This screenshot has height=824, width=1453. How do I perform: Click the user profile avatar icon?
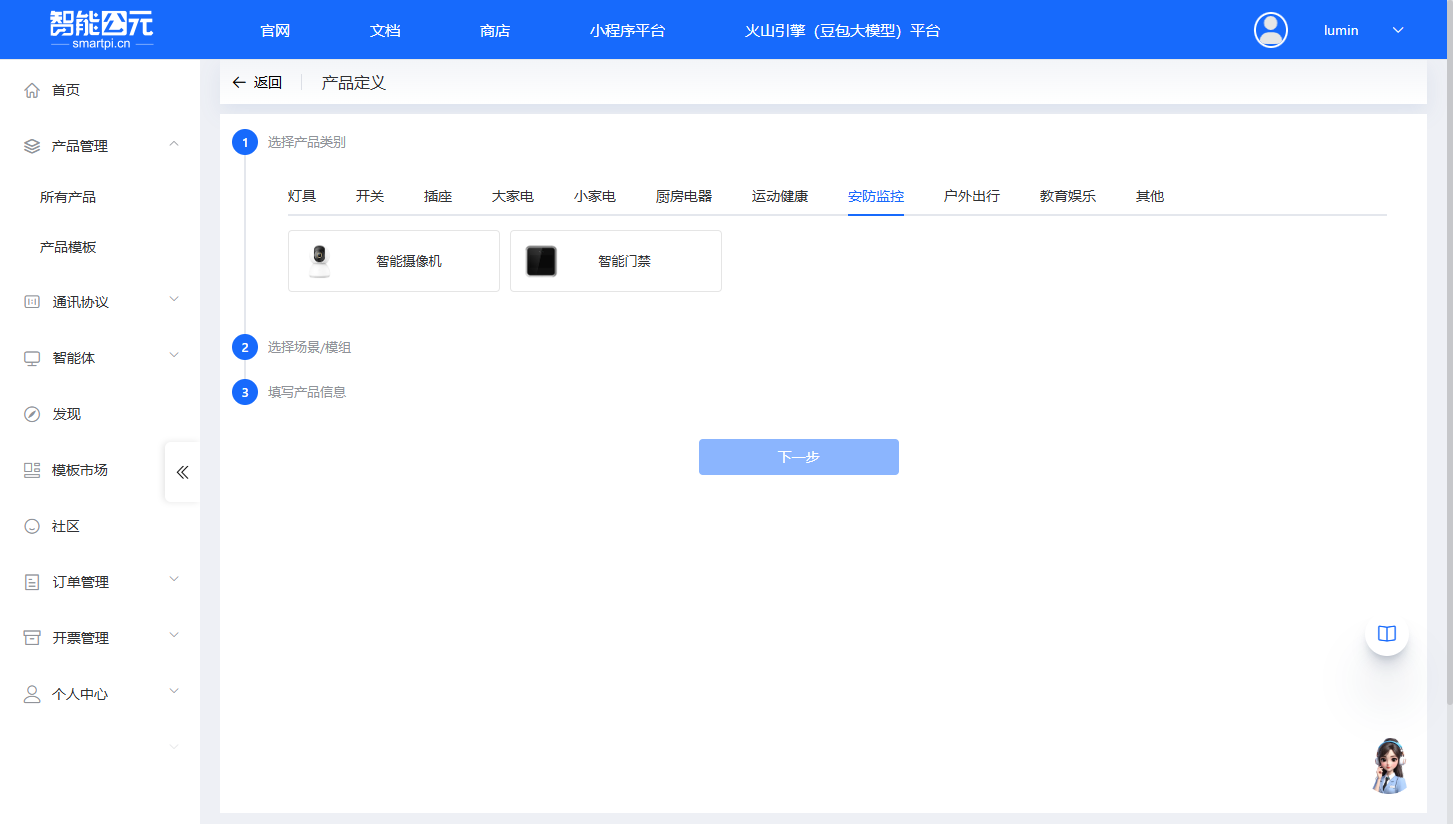pyautogui.click(x=1270, y=30)
